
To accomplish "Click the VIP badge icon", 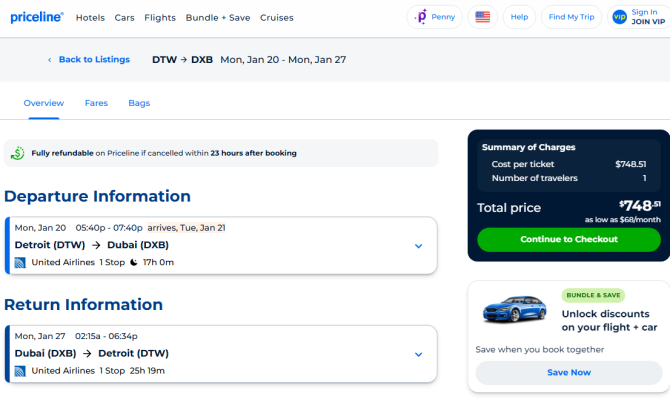I will coord(619,17).
